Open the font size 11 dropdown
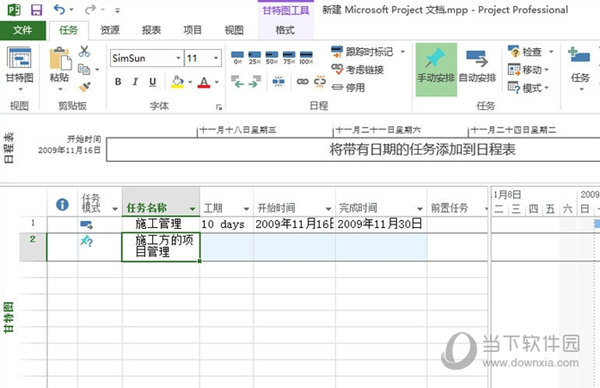This screenshot has width=600, height=388. tap(216, 58)
